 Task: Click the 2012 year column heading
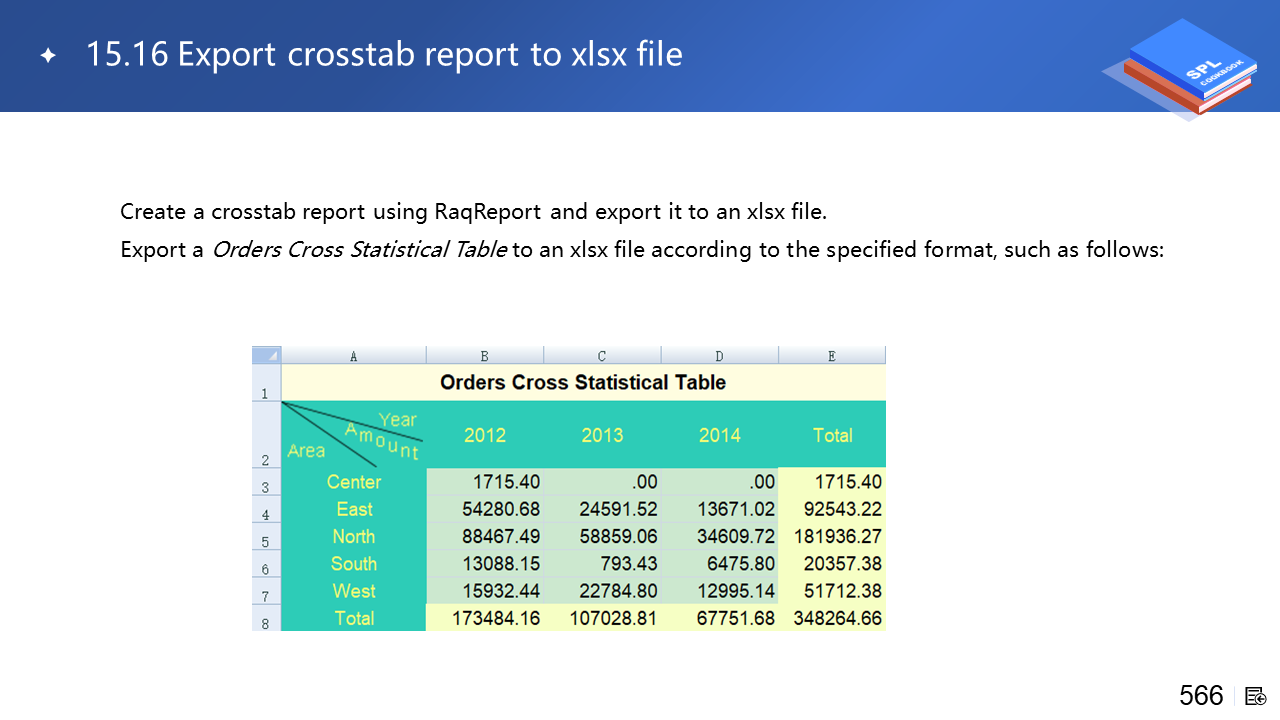485,435
